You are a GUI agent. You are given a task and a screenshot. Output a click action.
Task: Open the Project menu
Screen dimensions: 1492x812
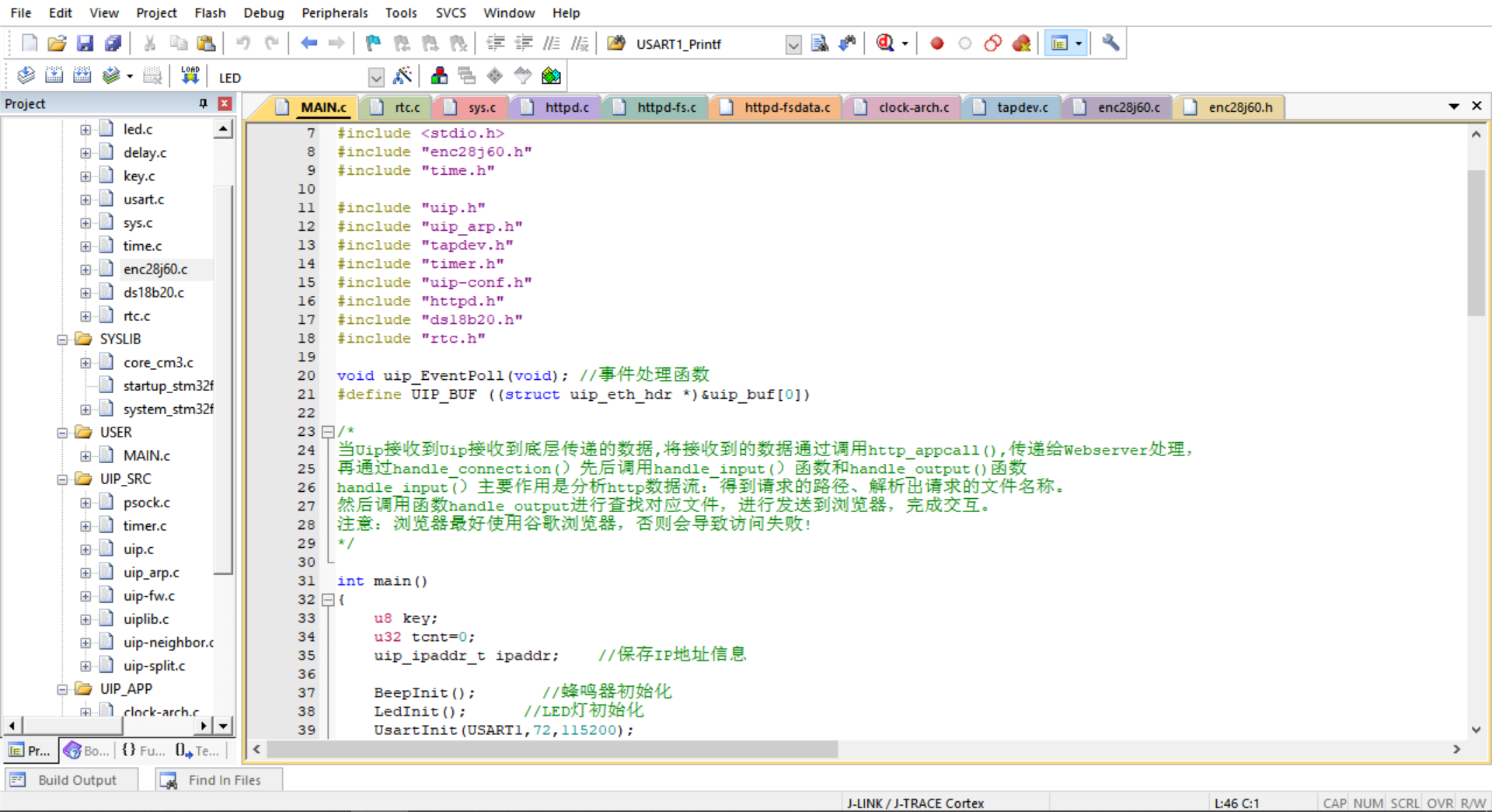(x=156, y=12)
